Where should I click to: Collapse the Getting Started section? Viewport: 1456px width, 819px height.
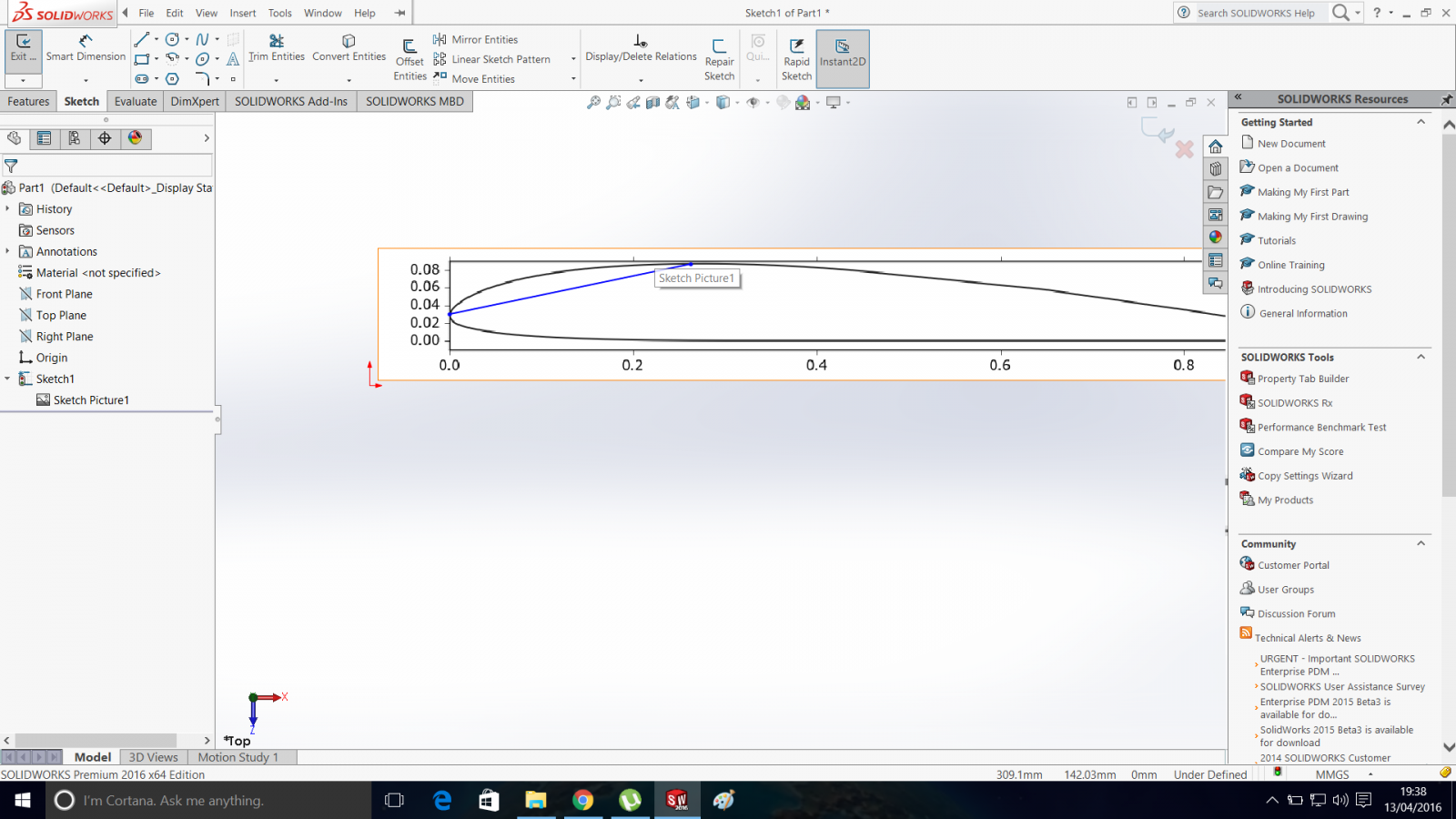pos(1421,122)
